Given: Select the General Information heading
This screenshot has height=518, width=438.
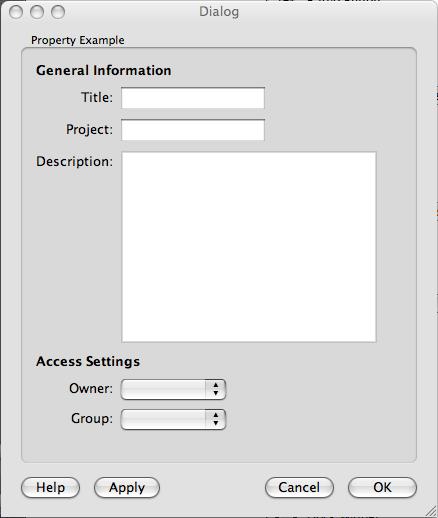Looking at the screenshot, I should coord(104,70).
